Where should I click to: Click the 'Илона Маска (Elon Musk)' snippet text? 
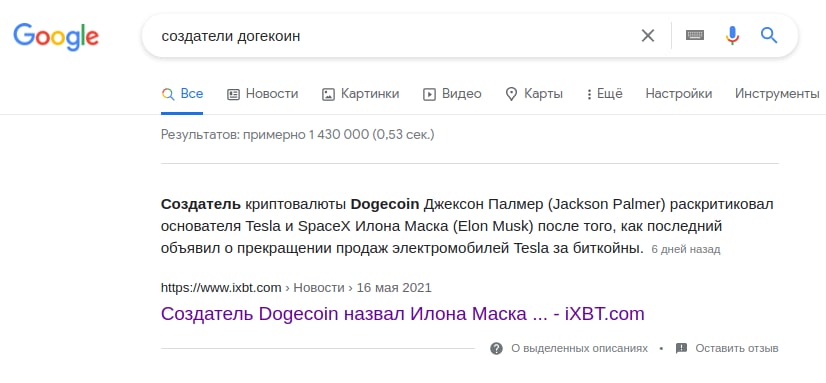tap(445, 227)
